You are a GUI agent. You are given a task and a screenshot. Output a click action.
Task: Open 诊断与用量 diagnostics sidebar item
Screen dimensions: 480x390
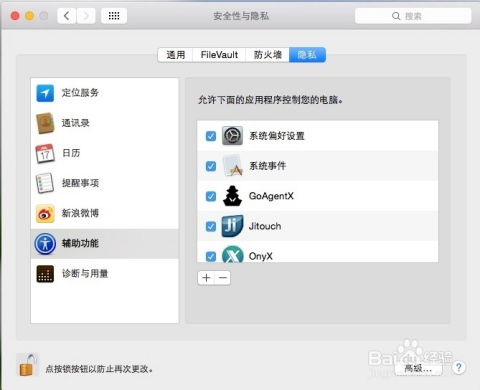pos(105,274)
